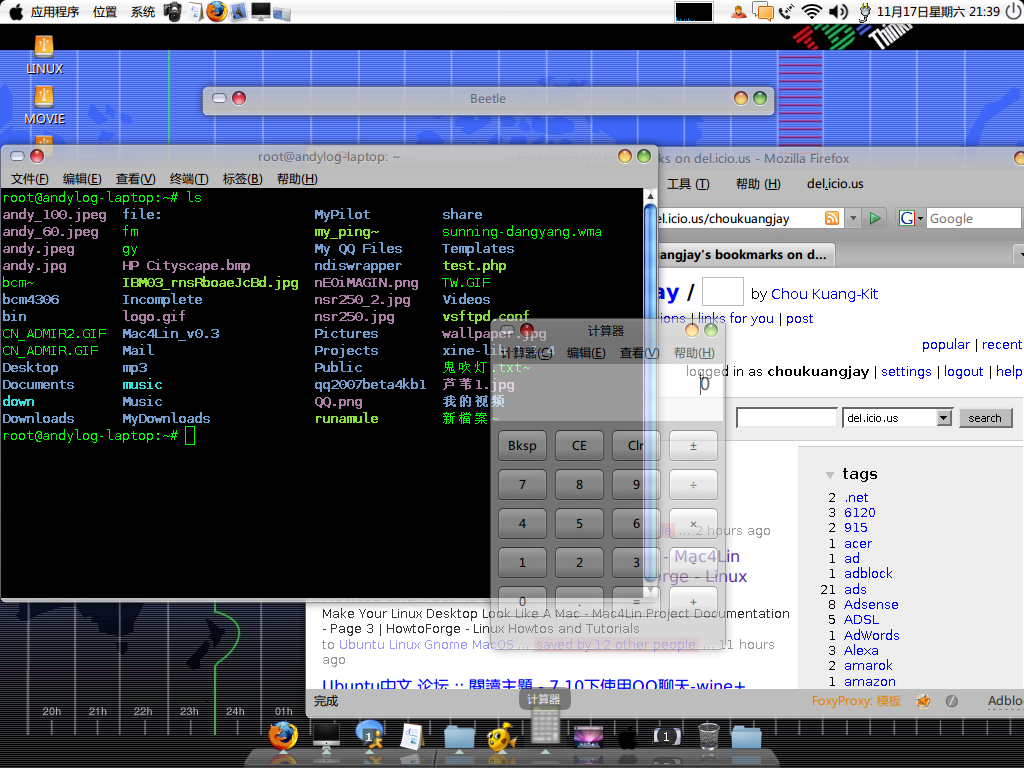Click the Beetle window title bar

(x=488, y=99)
